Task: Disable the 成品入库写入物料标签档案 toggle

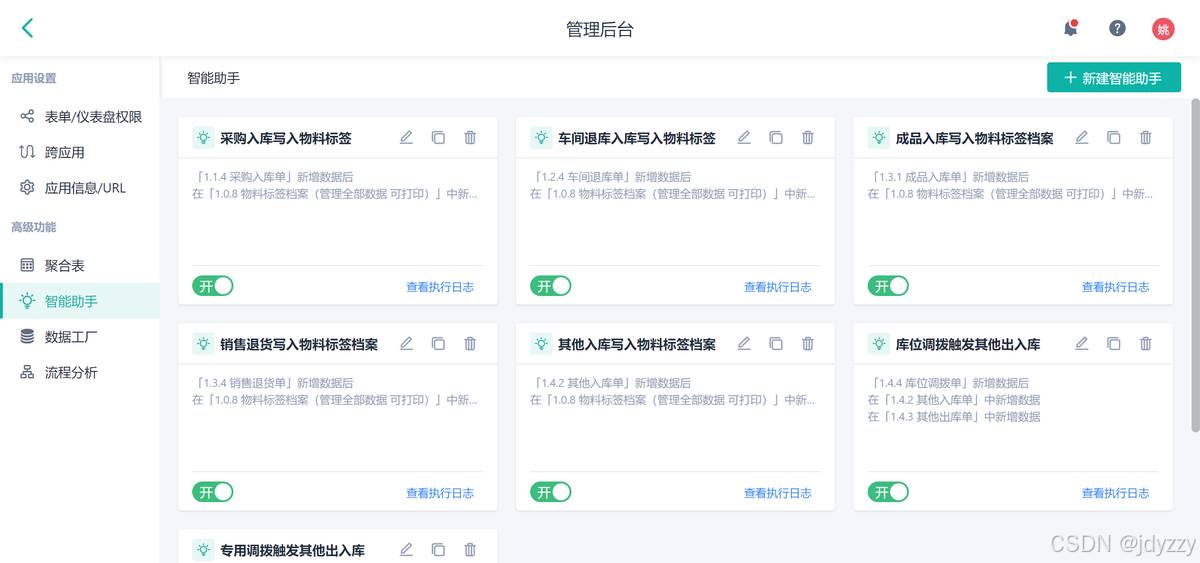Action: pyautogui.click(x=888, y=286)
